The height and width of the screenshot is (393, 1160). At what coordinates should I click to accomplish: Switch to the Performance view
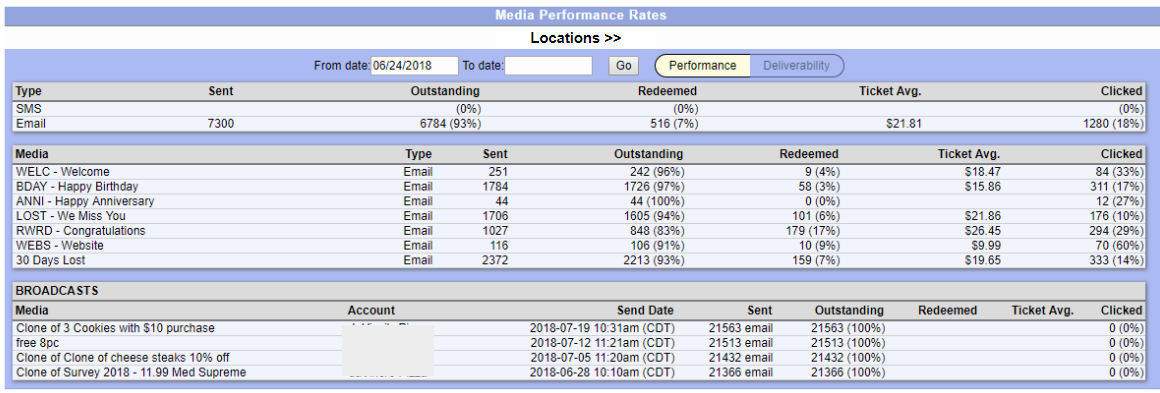tap(702, 66)
